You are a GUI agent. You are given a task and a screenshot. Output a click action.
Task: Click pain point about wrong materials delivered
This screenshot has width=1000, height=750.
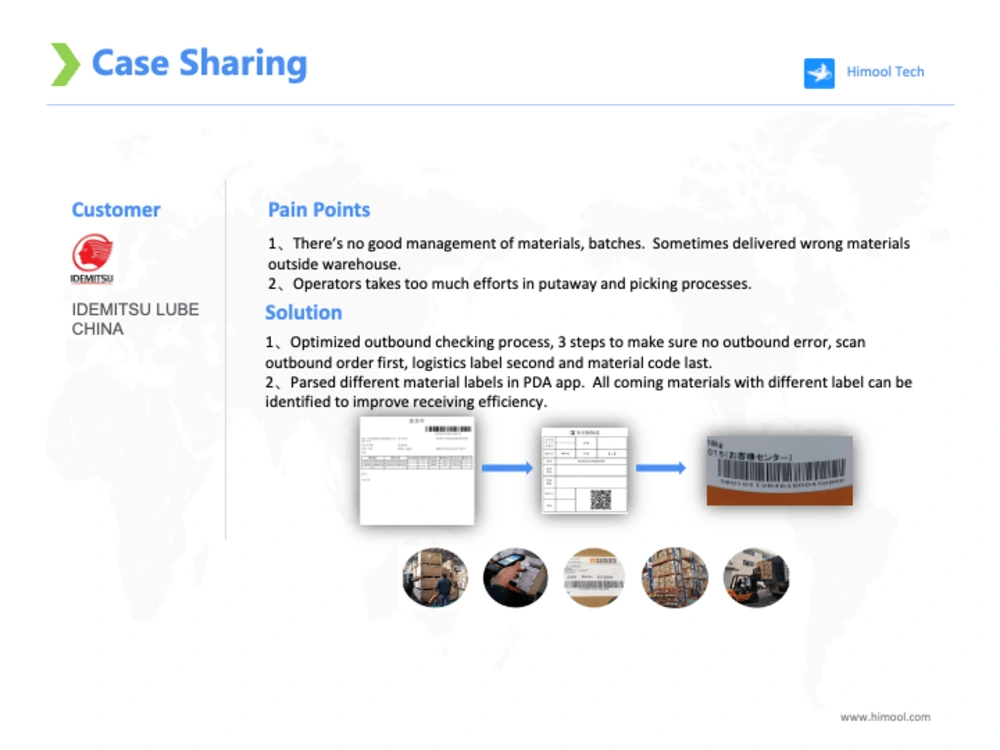tap(589, 254)
